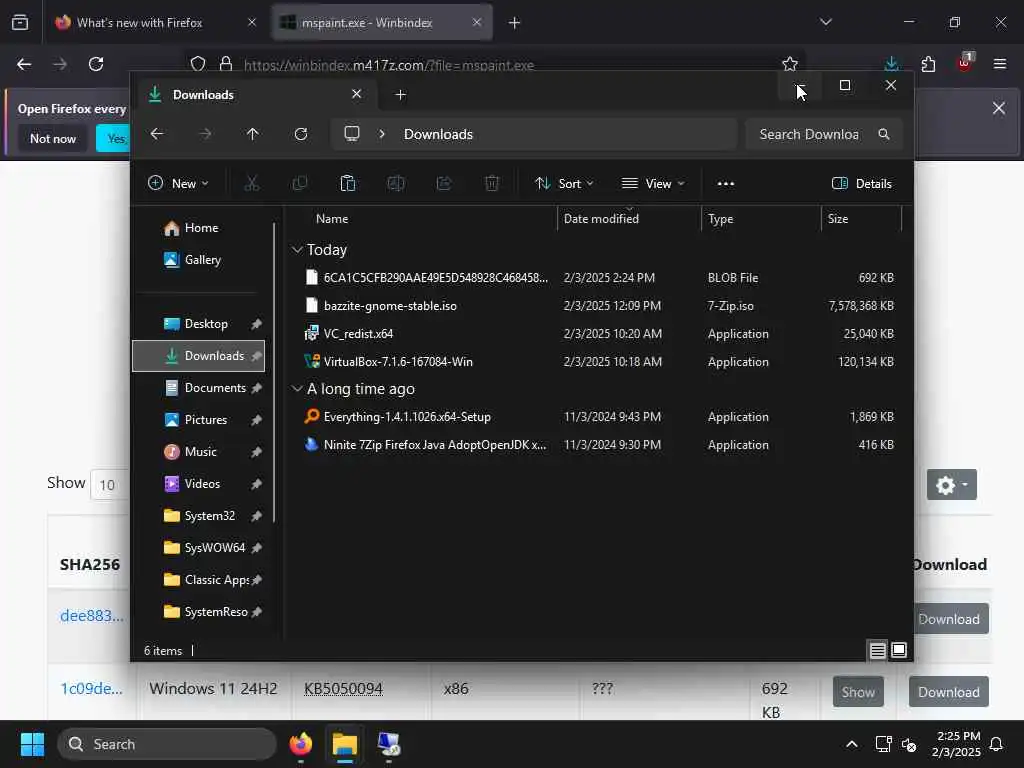1024x768 pixels.
Task: Open Windows Start menu
Action: (32, 744)
